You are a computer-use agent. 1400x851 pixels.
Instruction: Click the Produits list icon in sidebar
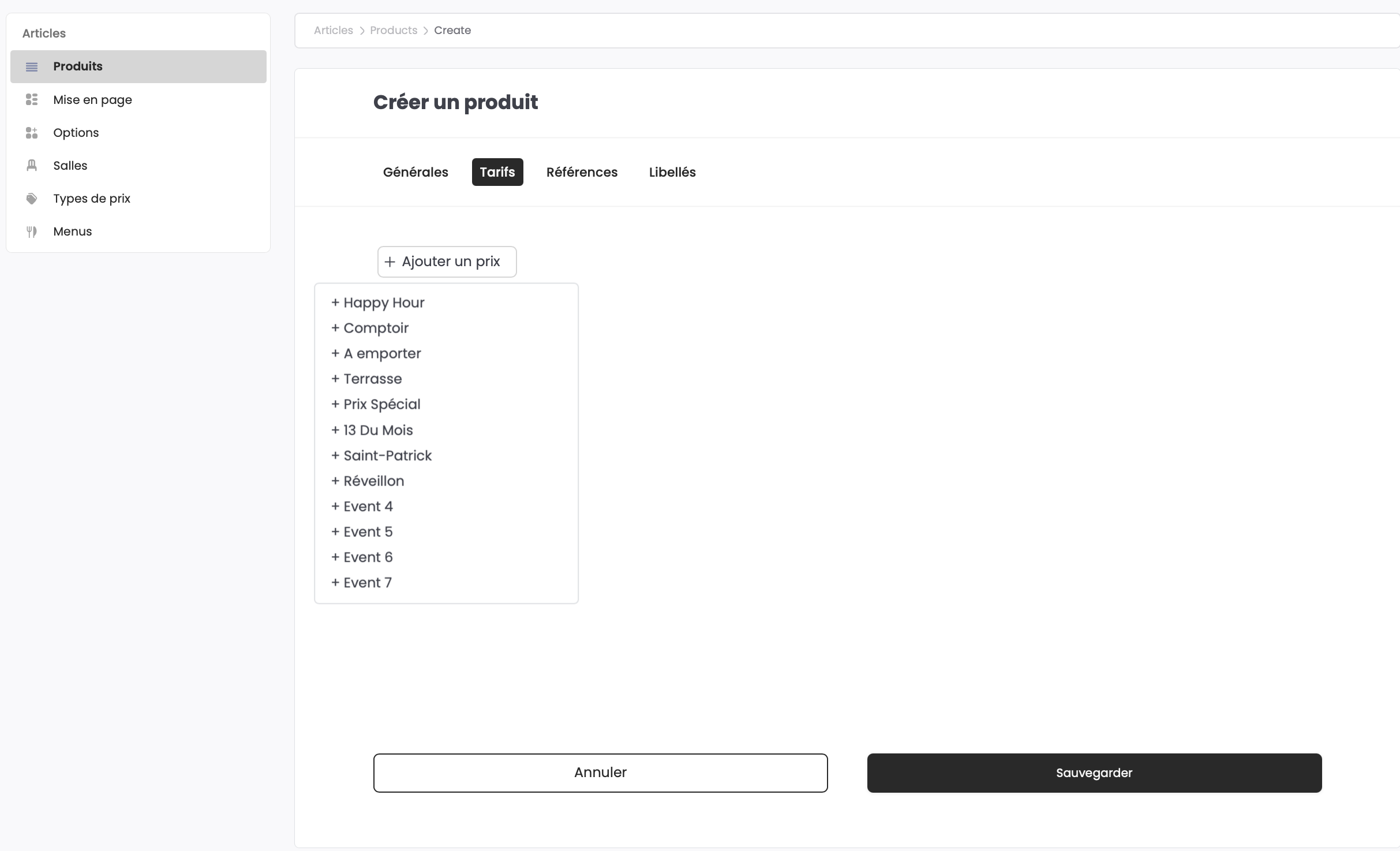32,67
